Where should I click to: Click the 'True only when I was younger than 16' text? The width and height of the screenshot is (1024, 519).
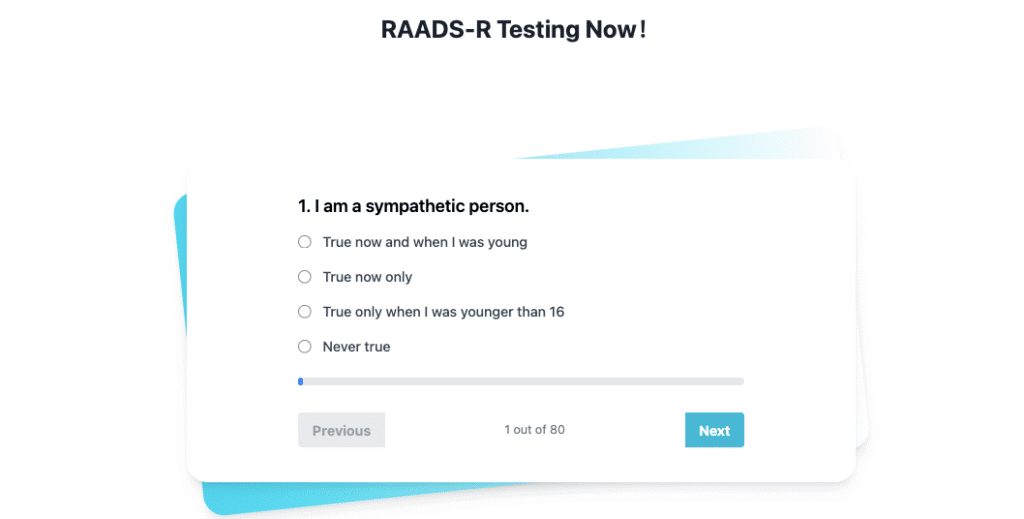pos(443,312)
